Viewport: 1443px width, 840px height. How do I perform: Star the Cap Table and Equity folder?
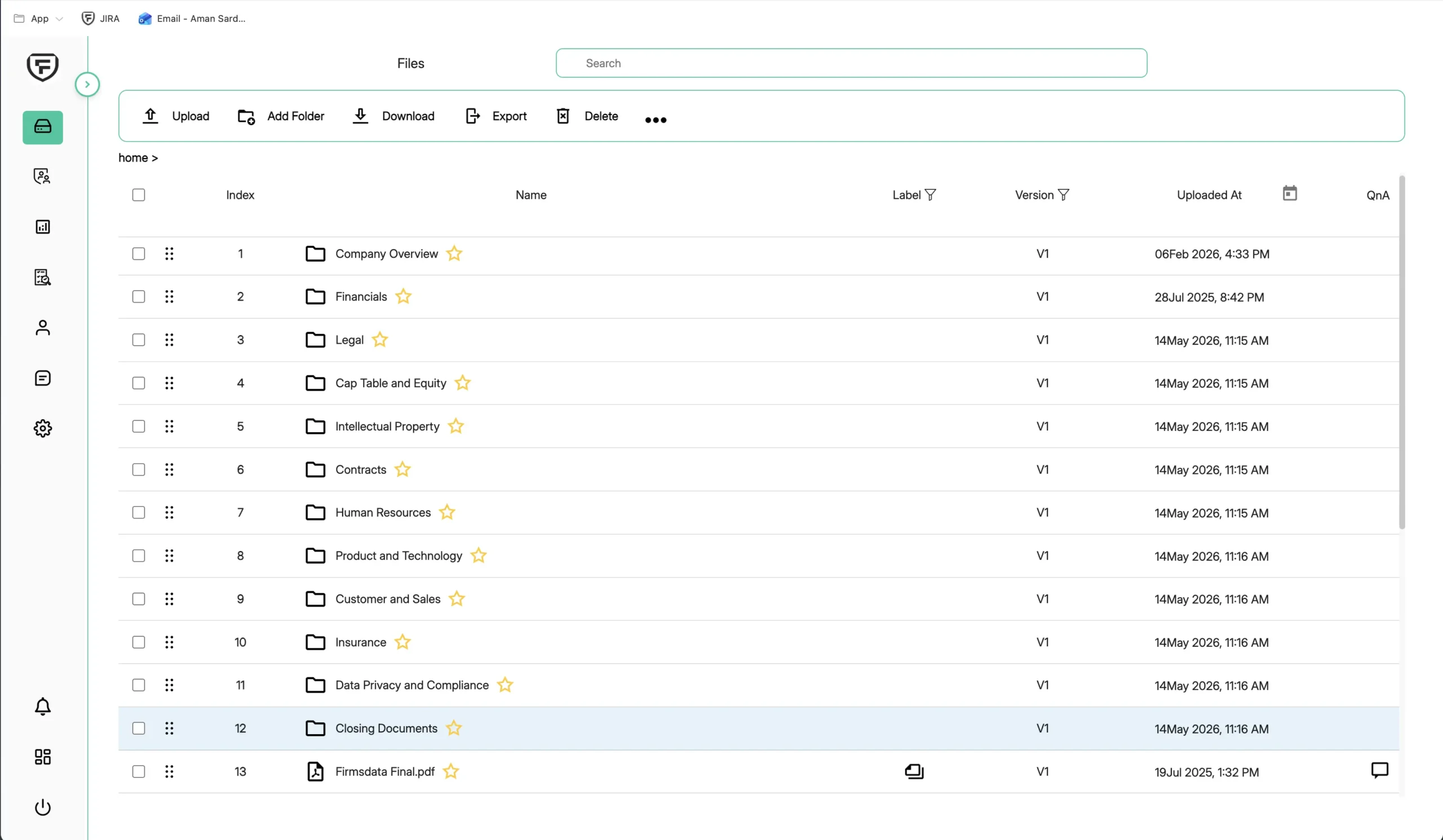462,383
